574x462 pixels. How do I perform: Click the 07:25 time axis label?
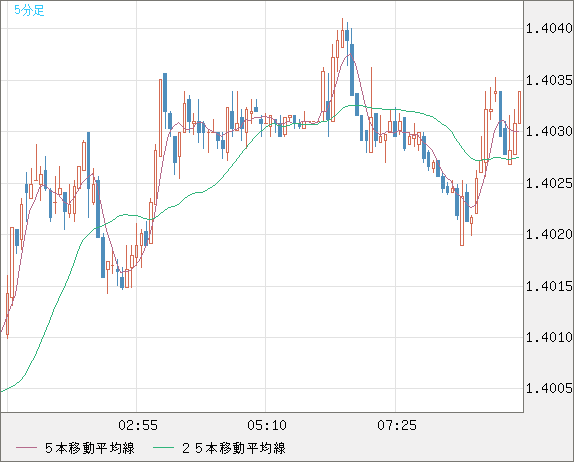tap(397, 425)
